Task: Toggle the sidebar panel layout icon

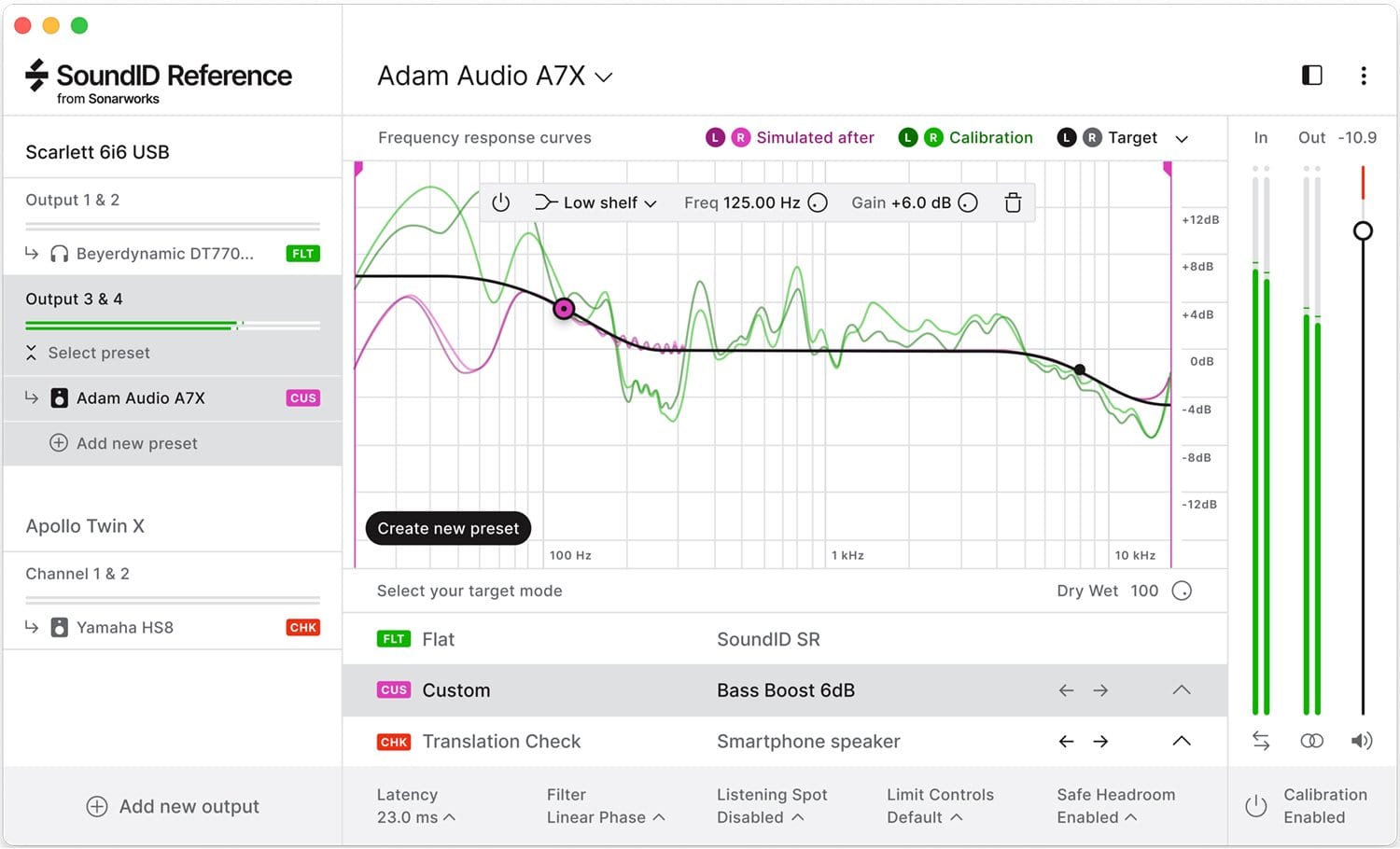Action: coord(1312,76)
